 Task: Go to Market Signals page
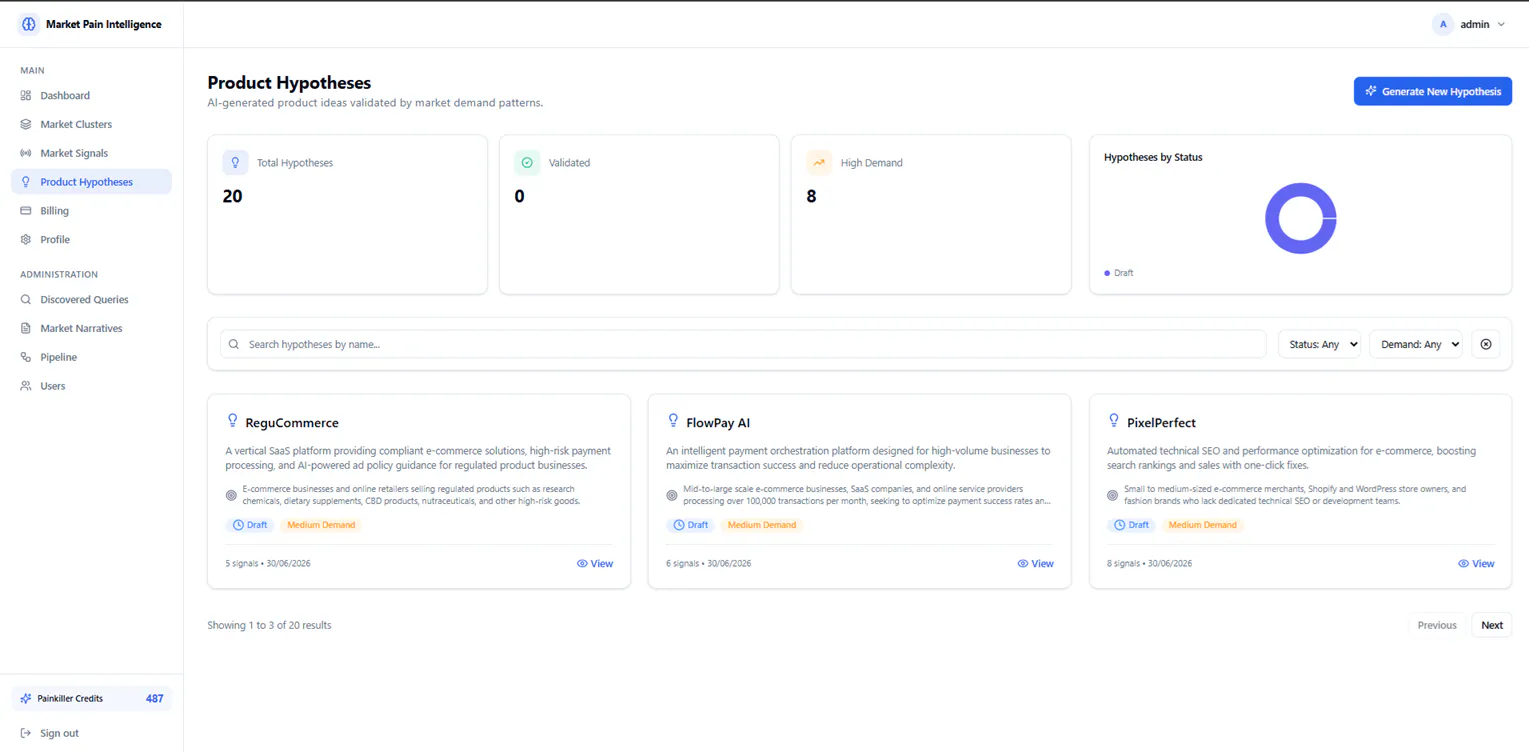tap(91, 153)
